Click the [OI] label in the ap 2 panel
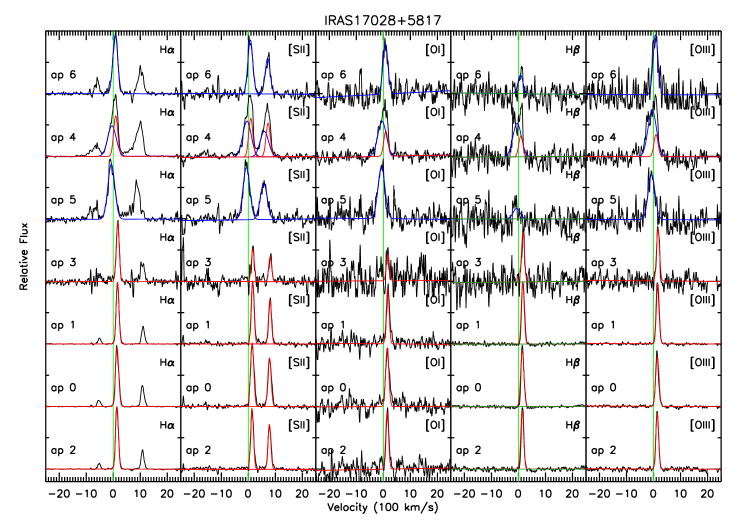 pyautogui.click(x=435, y=425)
